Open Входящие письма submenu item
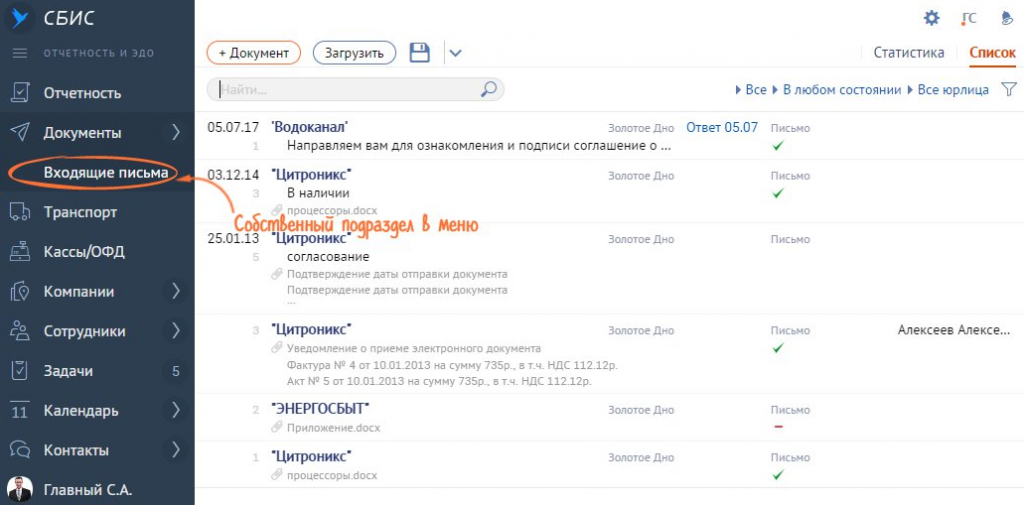1024x505 pixels. pos(106,172)
